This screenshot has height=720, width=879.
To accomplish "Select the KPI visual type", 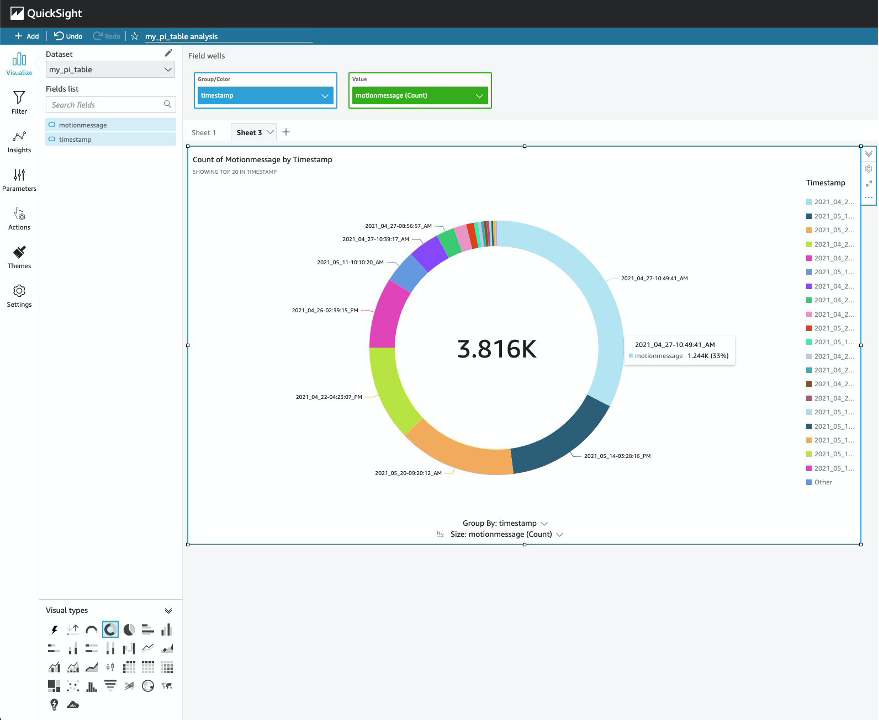I will 73,630.
